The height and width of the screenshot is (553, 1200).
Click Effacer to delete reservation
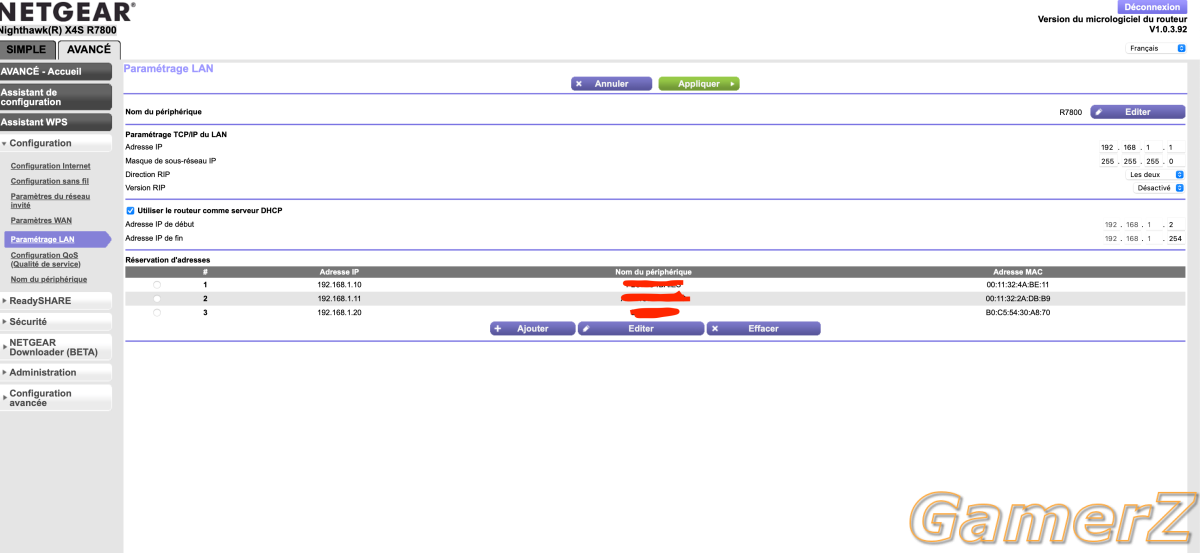763,328
